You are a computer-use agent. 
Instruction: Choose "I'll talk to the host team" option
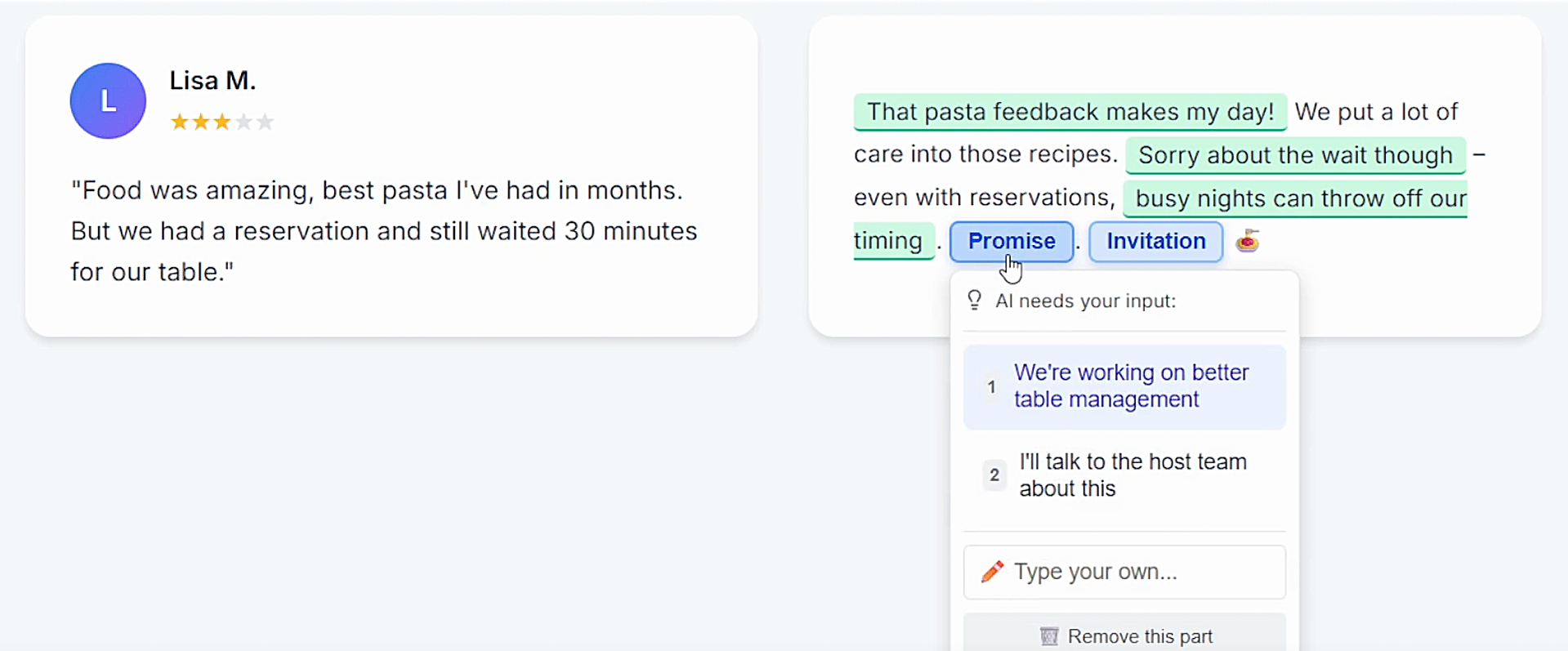tap(1132, 475)
